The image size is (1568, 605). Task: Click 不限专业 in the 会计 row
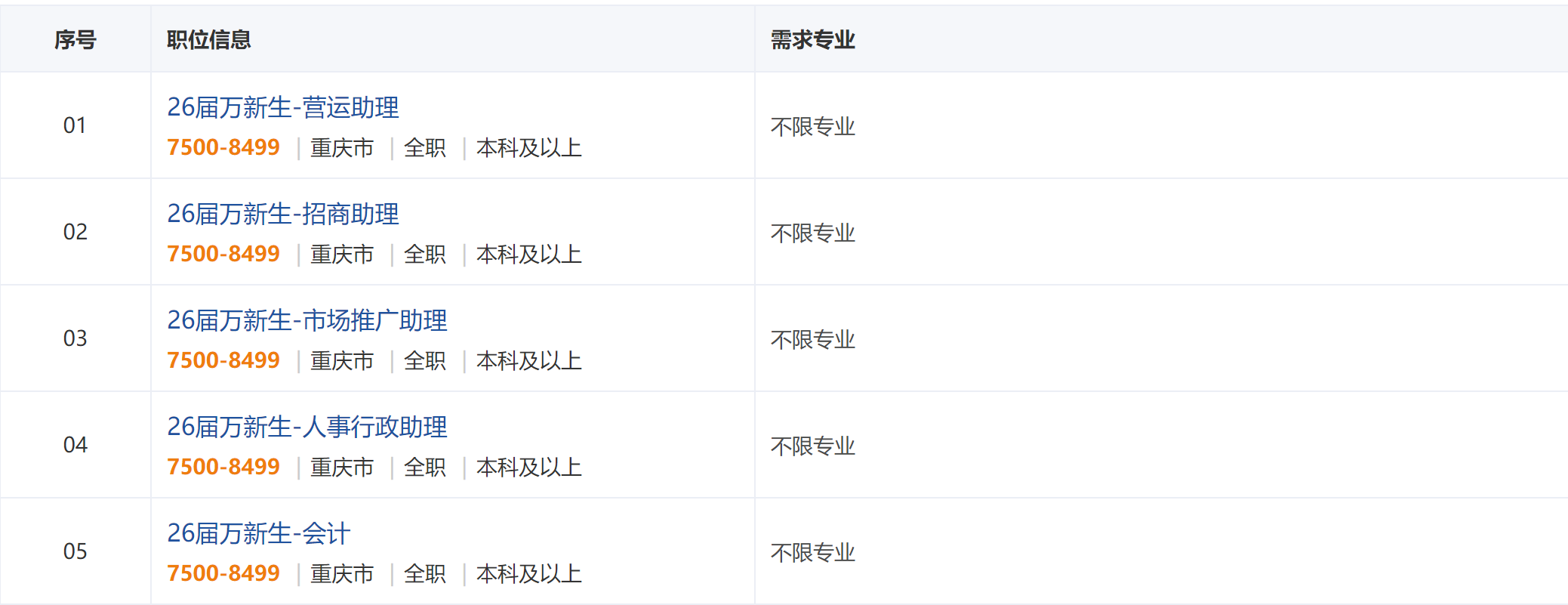coord(812,553)
